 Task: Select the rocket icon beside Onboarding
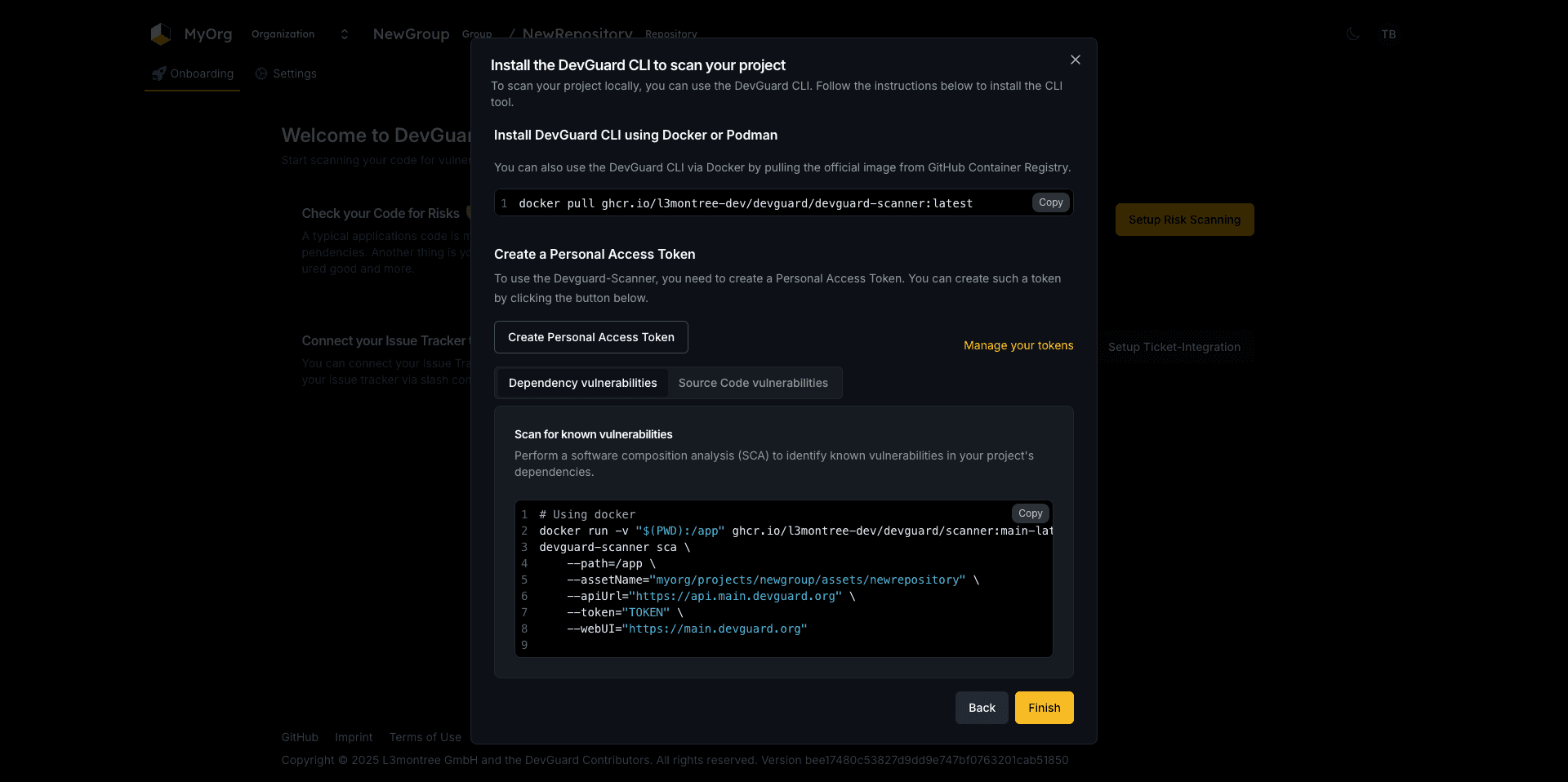158,73
